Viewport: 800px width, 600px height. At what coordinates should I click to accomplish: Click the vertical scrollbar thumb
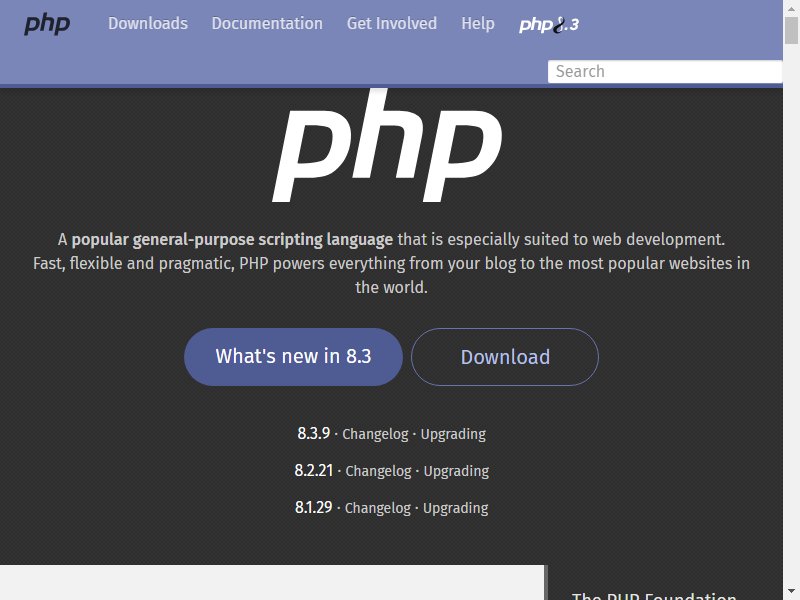(x=791, y=31)
